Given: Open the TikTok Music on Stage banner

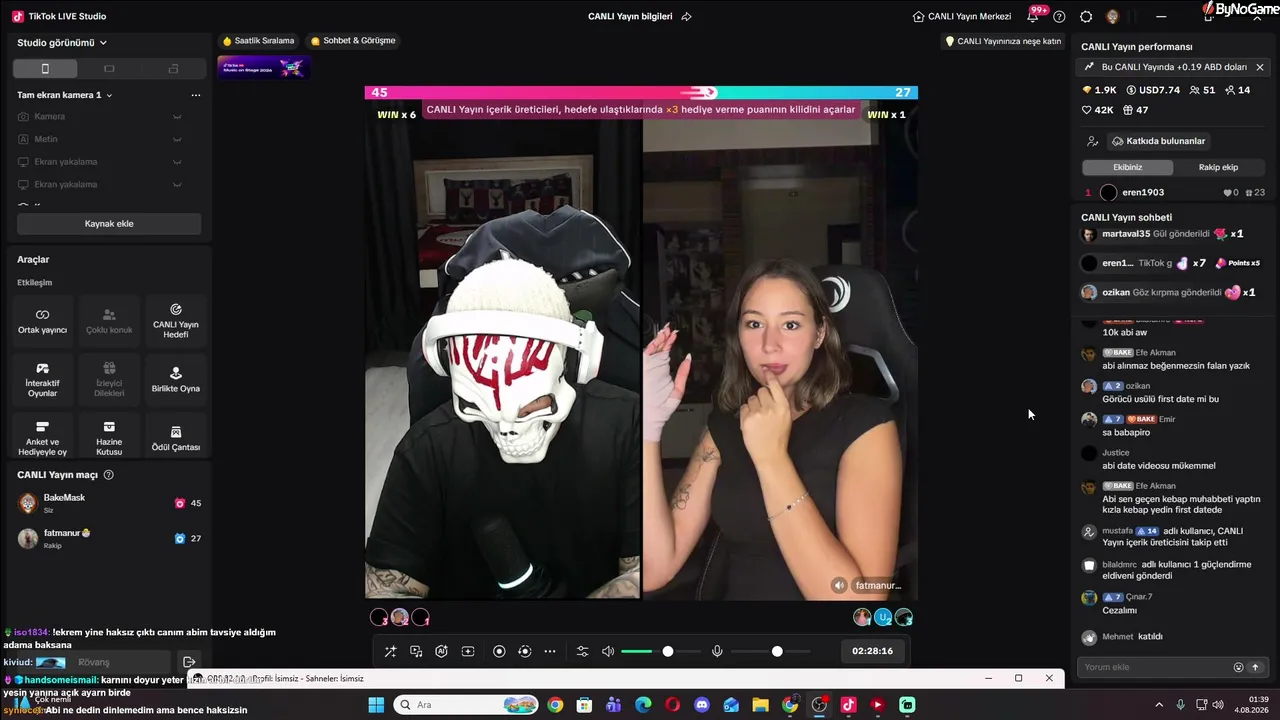Looking at the screenshot, I should click(264, 67).
